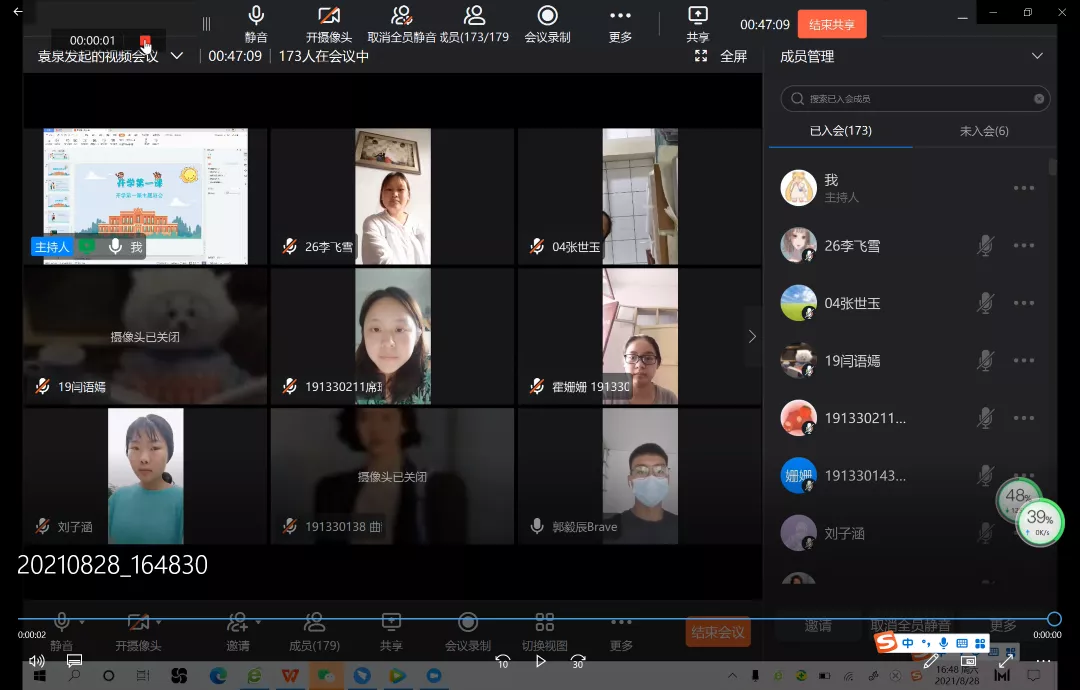
Task: Click the 静音 microphone icon in top toolbar
Action: [256, 16]
